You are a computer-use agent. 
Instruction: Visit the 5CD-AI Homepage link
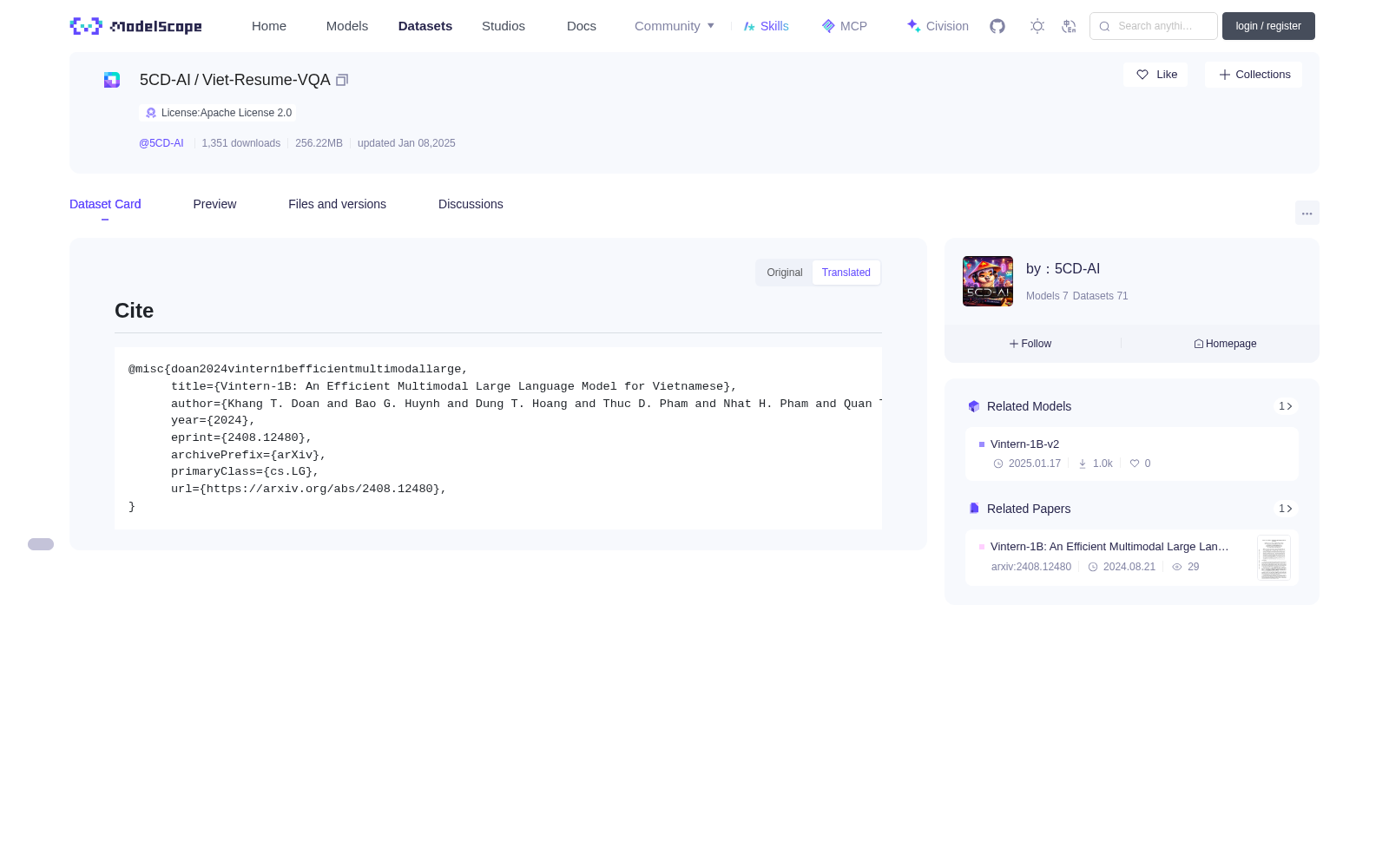pyautogui.click(x=1225, y=344)
